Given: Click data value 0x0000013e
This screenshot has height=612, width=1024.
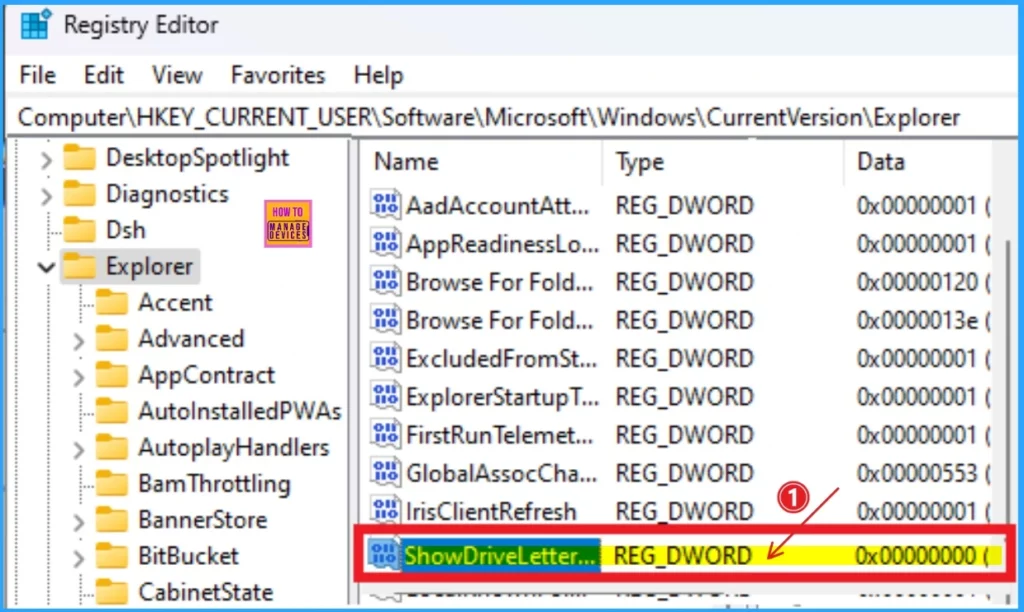Looking at the screenshot, I should coord(917,320).
